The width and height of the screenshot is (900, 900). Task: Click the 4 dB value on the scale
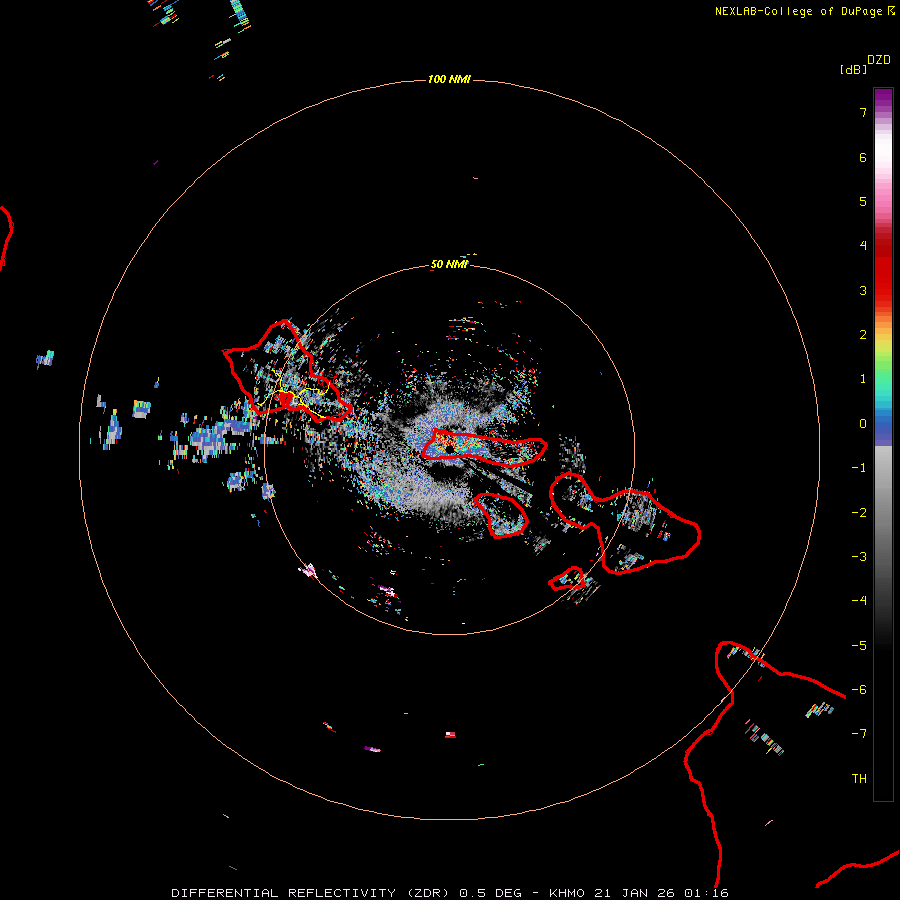pos(863,246)
